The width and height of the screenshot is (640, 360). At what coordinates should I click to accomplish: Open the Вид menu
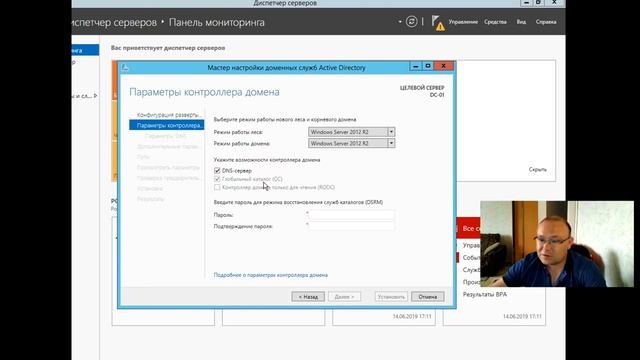[x=521, y=22]
